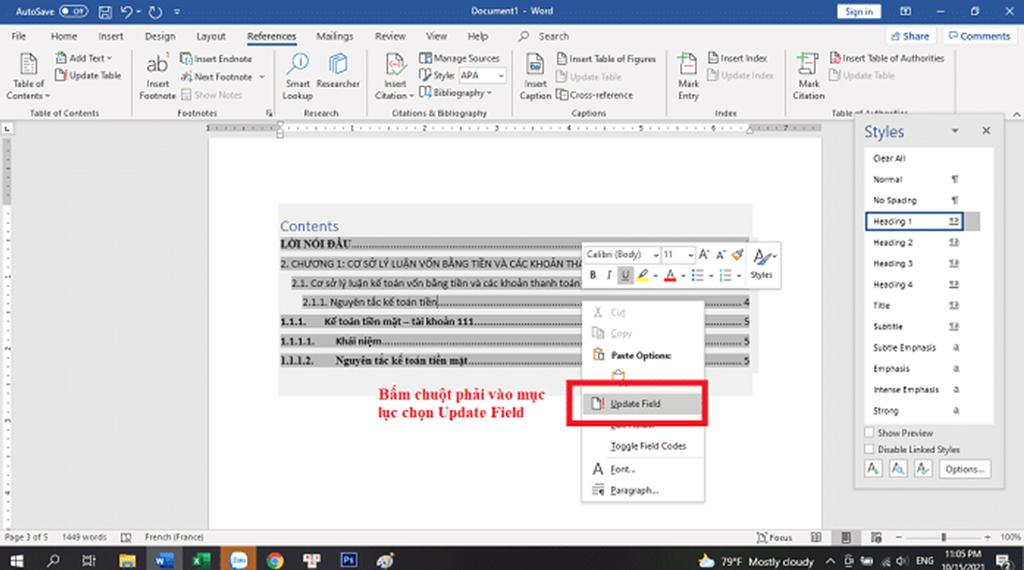Insert a footnote with the ab icon

coord(157,77)
